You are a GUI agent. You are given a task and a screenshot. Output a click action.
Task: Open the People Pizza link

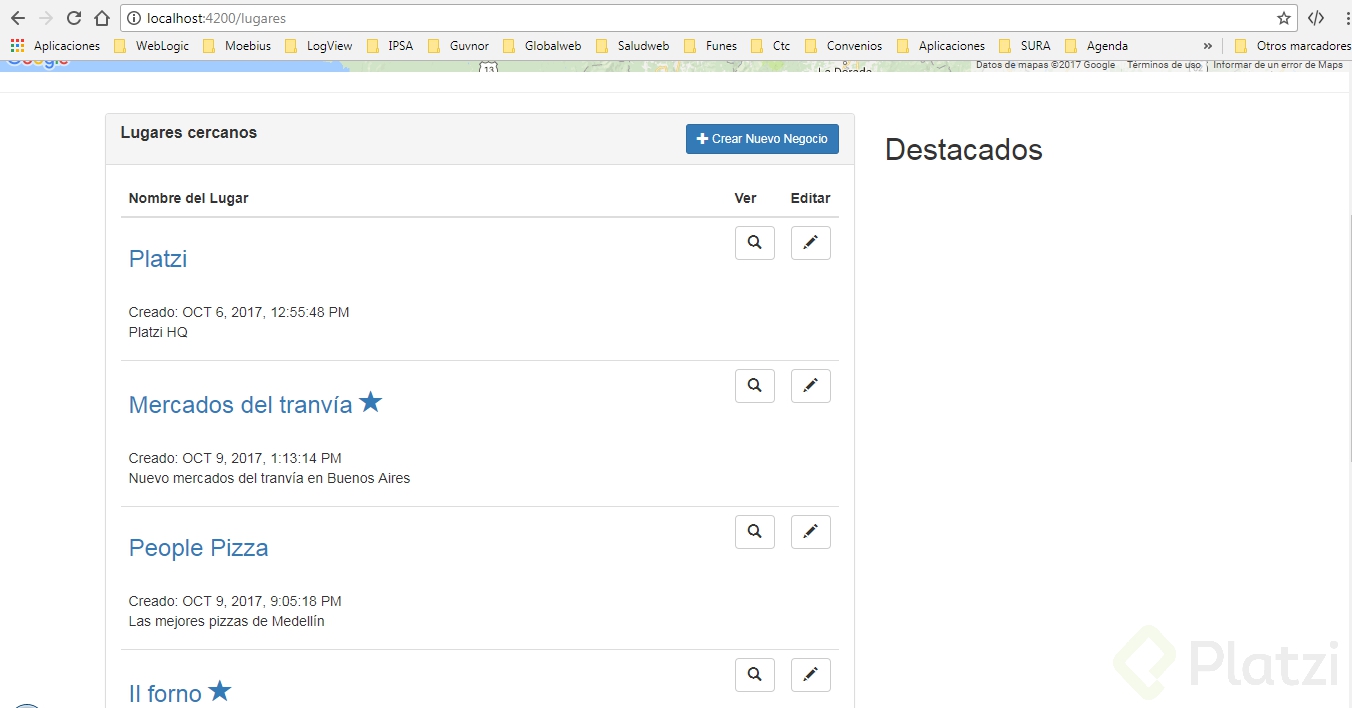pyautogui.click(x=199, y=548)
